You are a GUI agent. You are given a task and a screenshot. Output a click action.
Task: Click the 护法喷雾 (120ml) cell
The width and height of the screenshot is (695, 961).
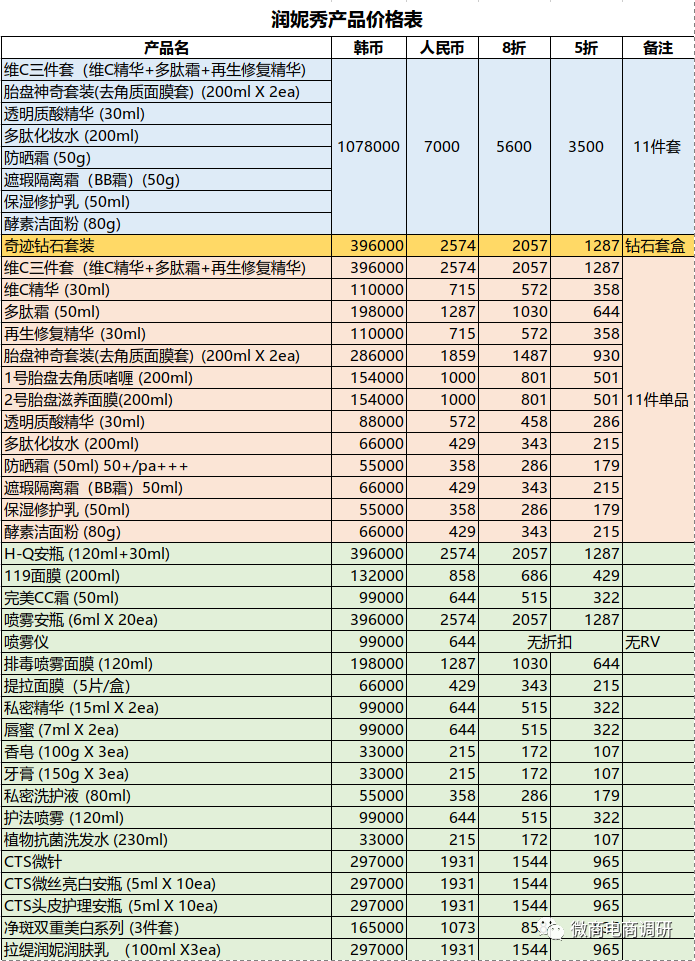tap(166, 818)
